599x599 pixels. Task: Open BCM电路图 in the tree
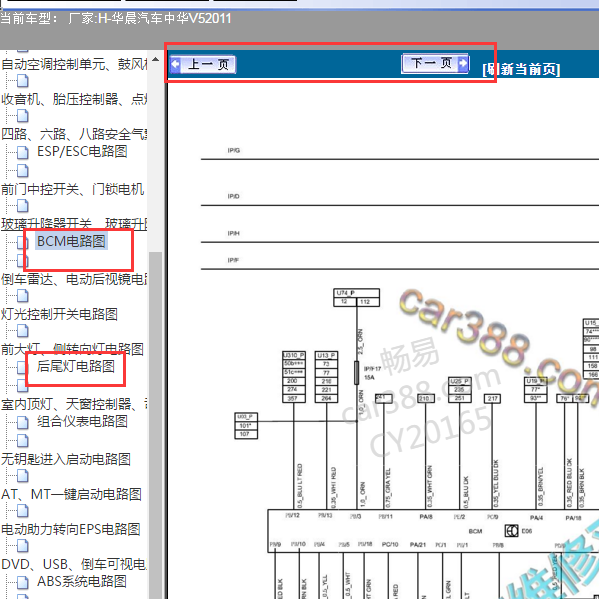point(71,241)
